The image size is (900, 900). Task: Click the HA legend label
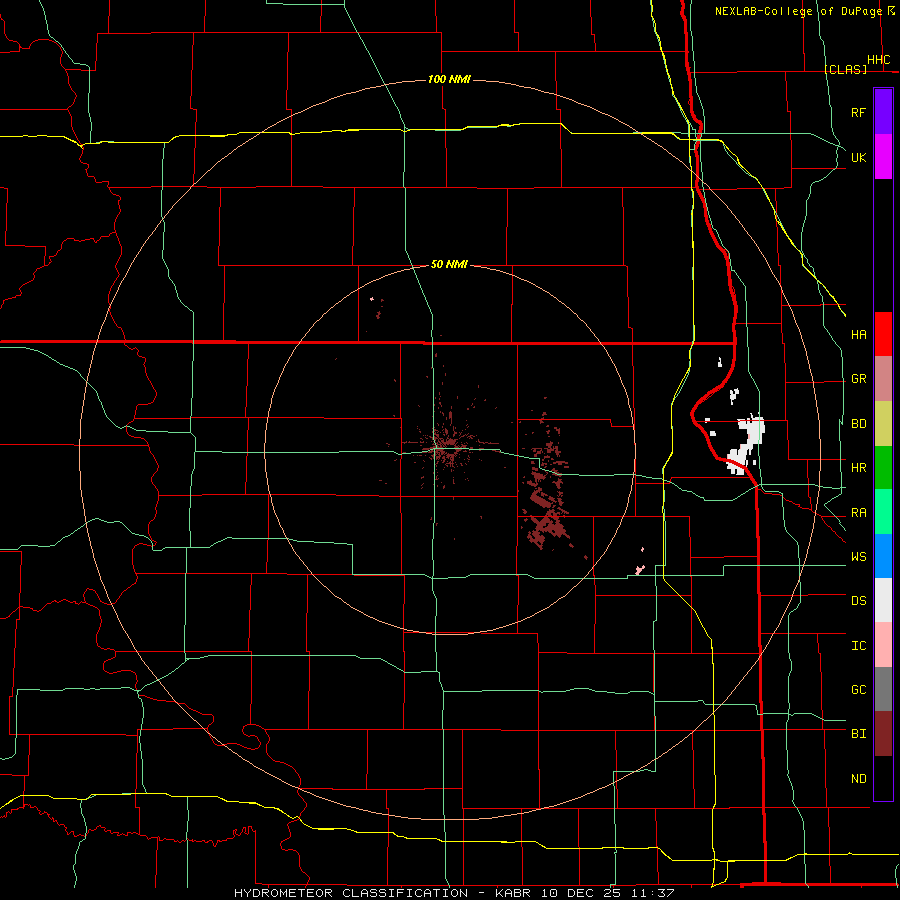859,334
